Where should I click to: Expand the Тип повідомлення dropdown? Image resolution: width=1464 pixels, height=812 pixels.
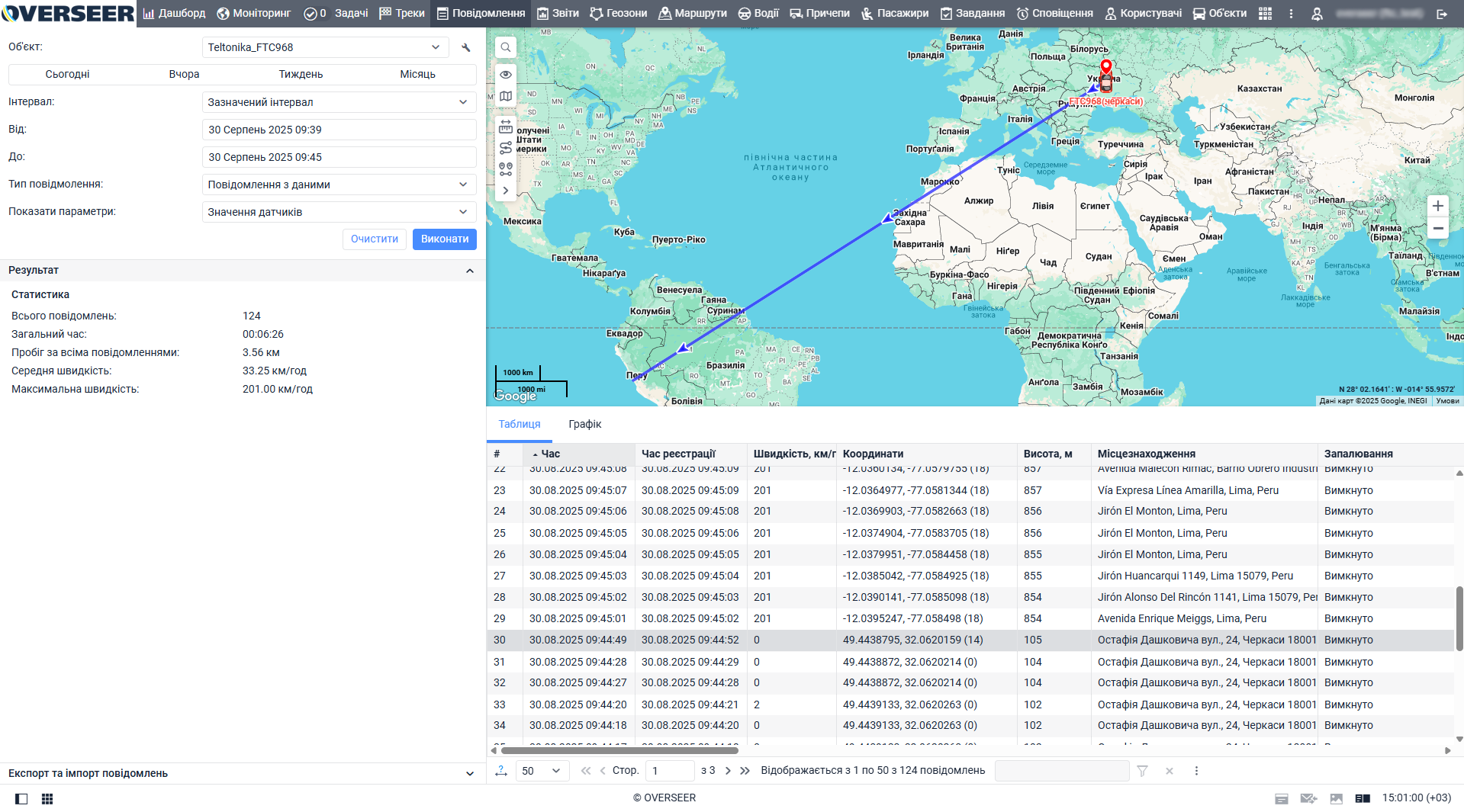pos(339,185)
